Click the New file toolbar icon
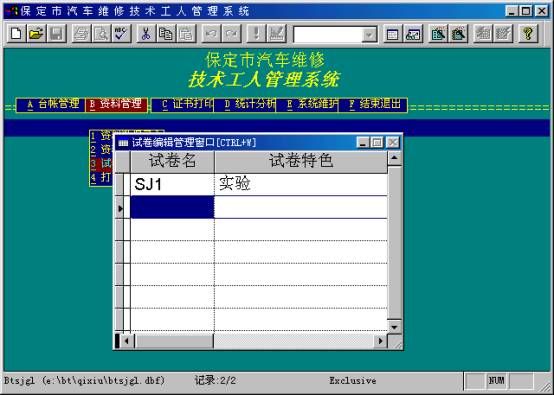 click(16, 34)
